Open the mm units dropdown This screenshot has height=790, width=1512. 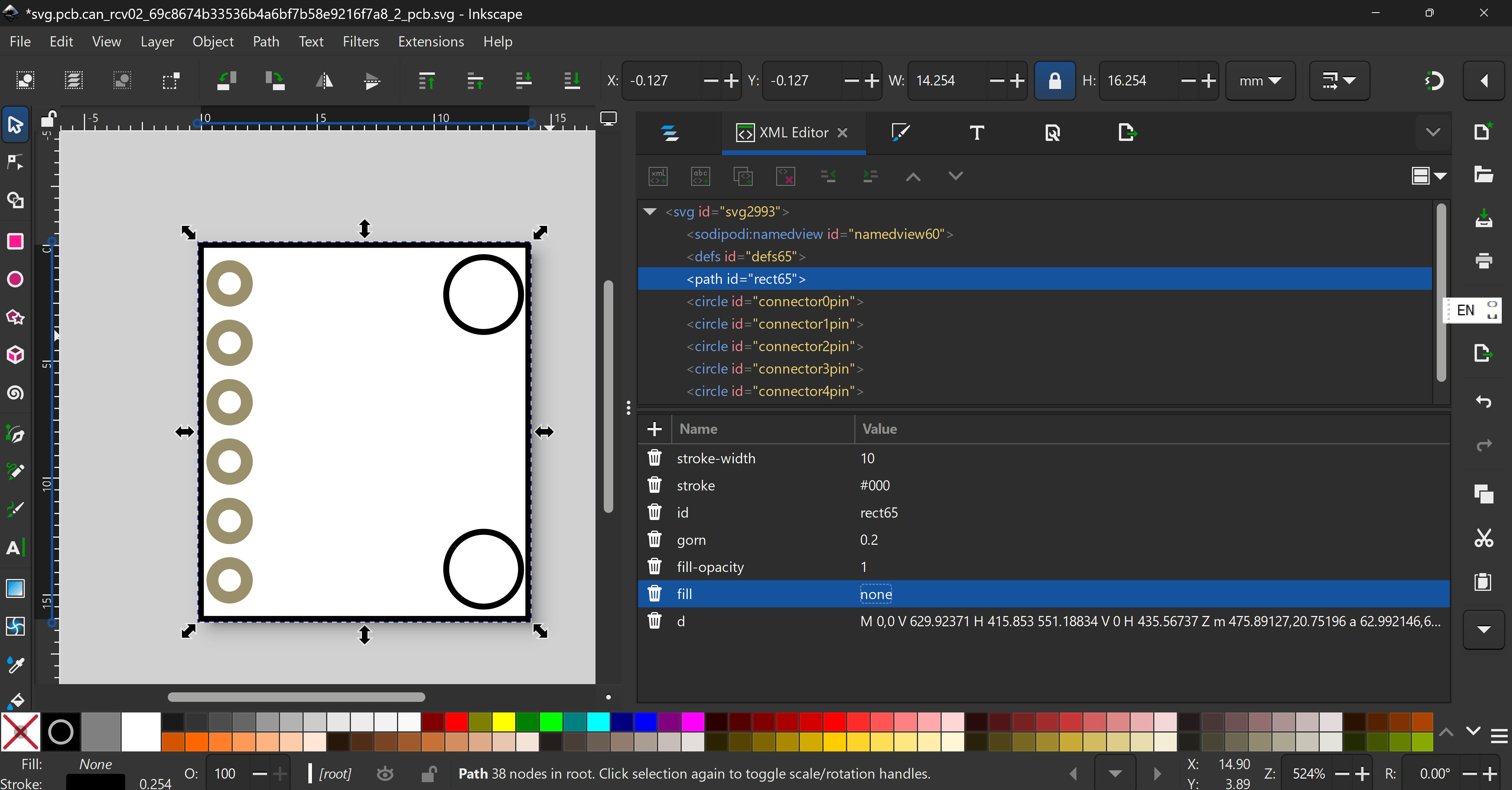click(x=1260, y=81)
